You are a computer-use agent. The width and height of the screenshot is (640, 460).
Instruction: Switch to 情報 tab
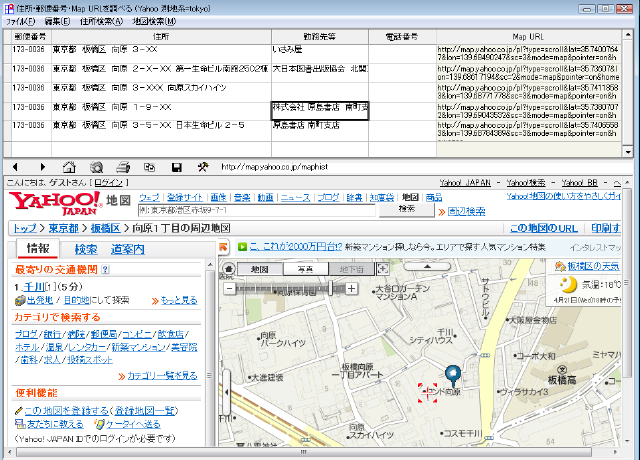[38, 249]
